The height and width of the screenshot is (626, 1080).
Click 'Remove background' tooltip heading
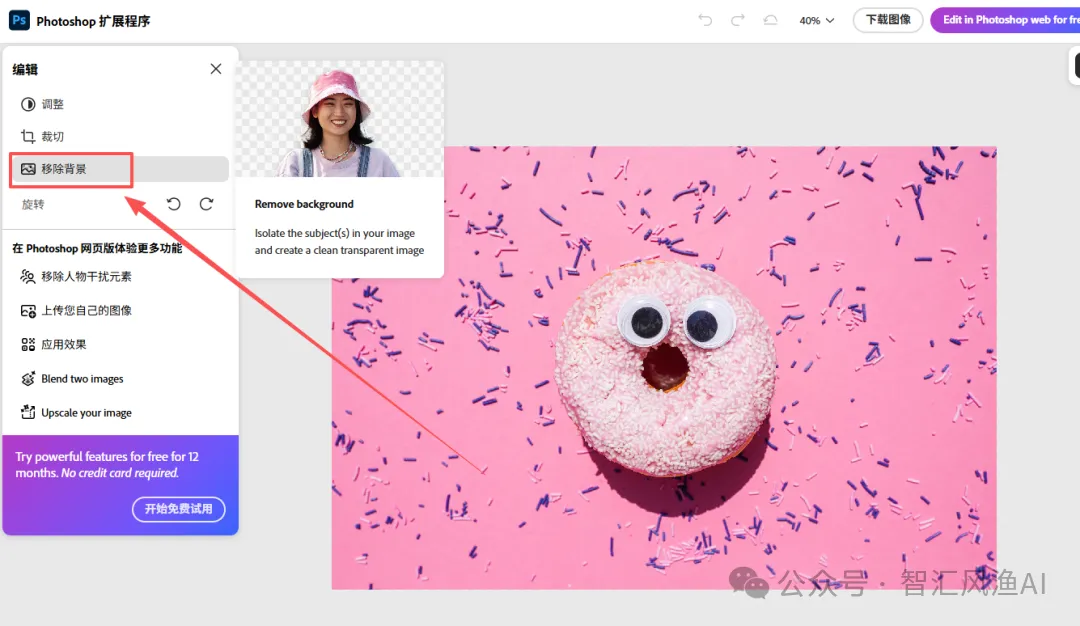tap(304, 204)
